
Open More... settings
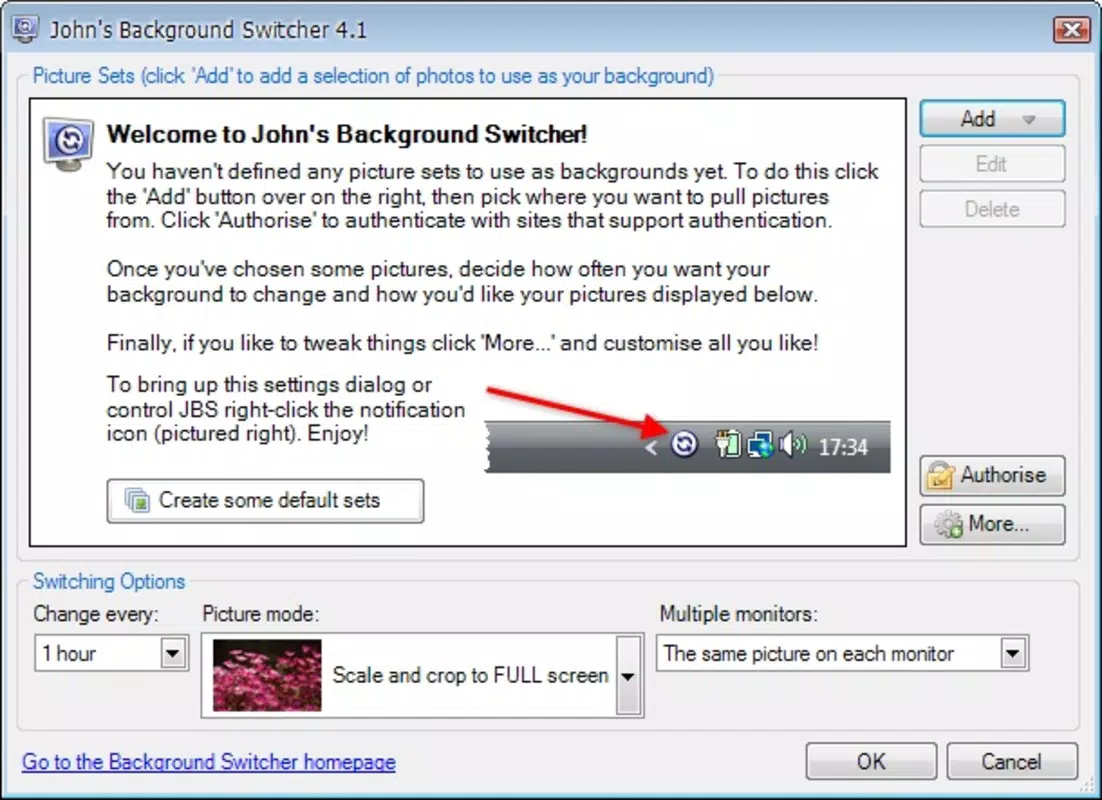[992, 524]
